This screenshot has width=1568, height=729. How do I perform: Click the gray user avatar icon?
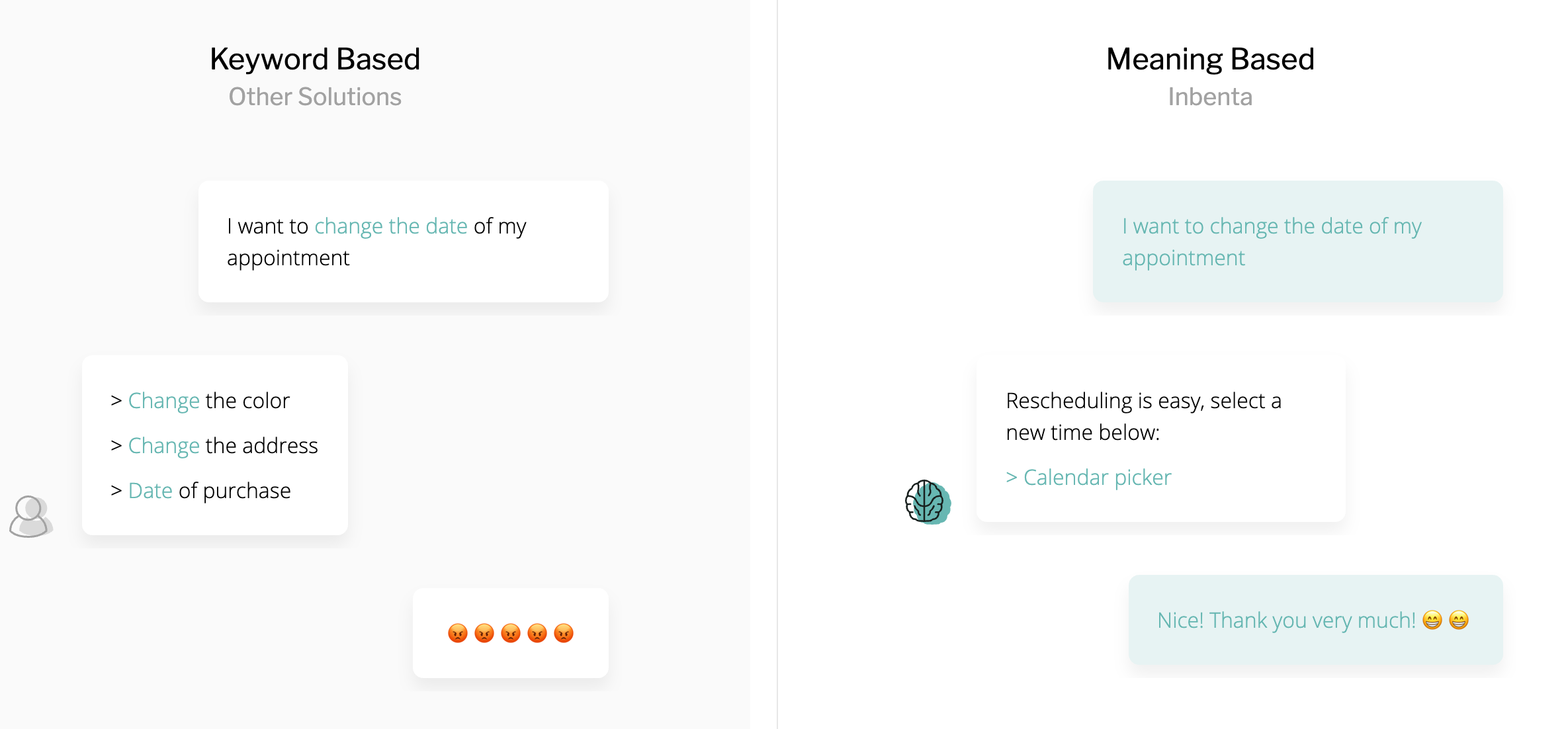[31, 516]
